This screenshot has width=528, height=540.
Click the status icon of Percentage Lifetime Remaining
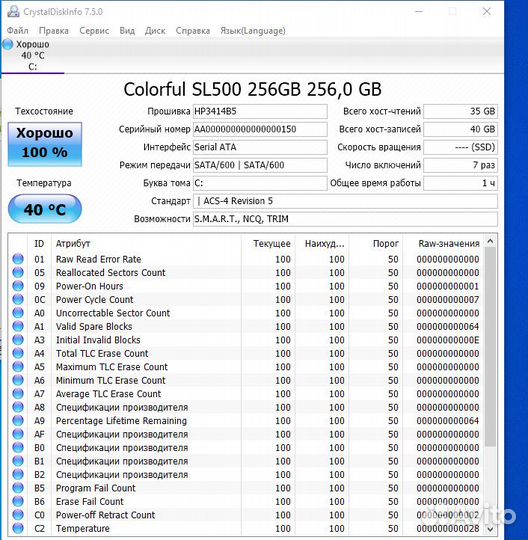18,420
